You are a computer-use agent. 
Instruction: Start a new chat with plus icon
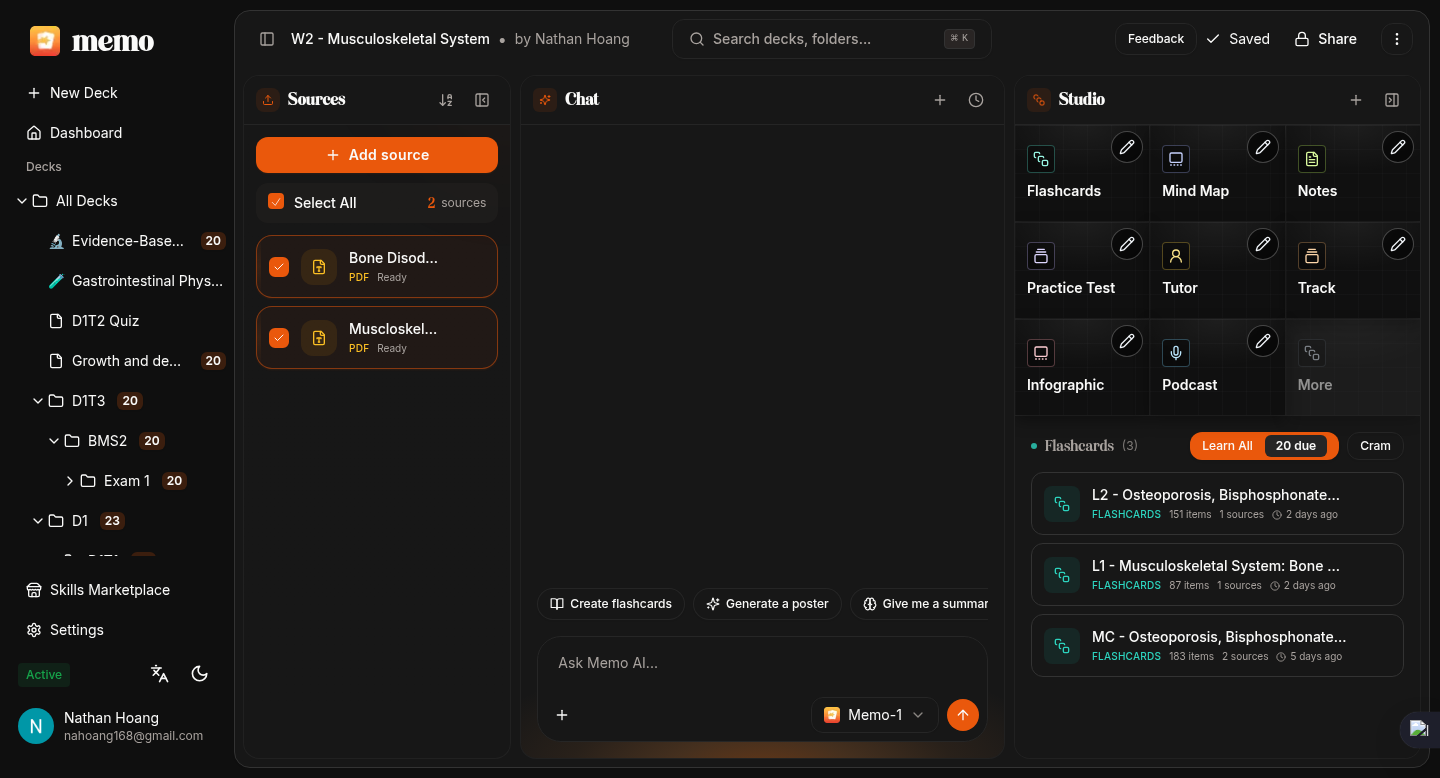pyautogui.click(x=940, y=100)
